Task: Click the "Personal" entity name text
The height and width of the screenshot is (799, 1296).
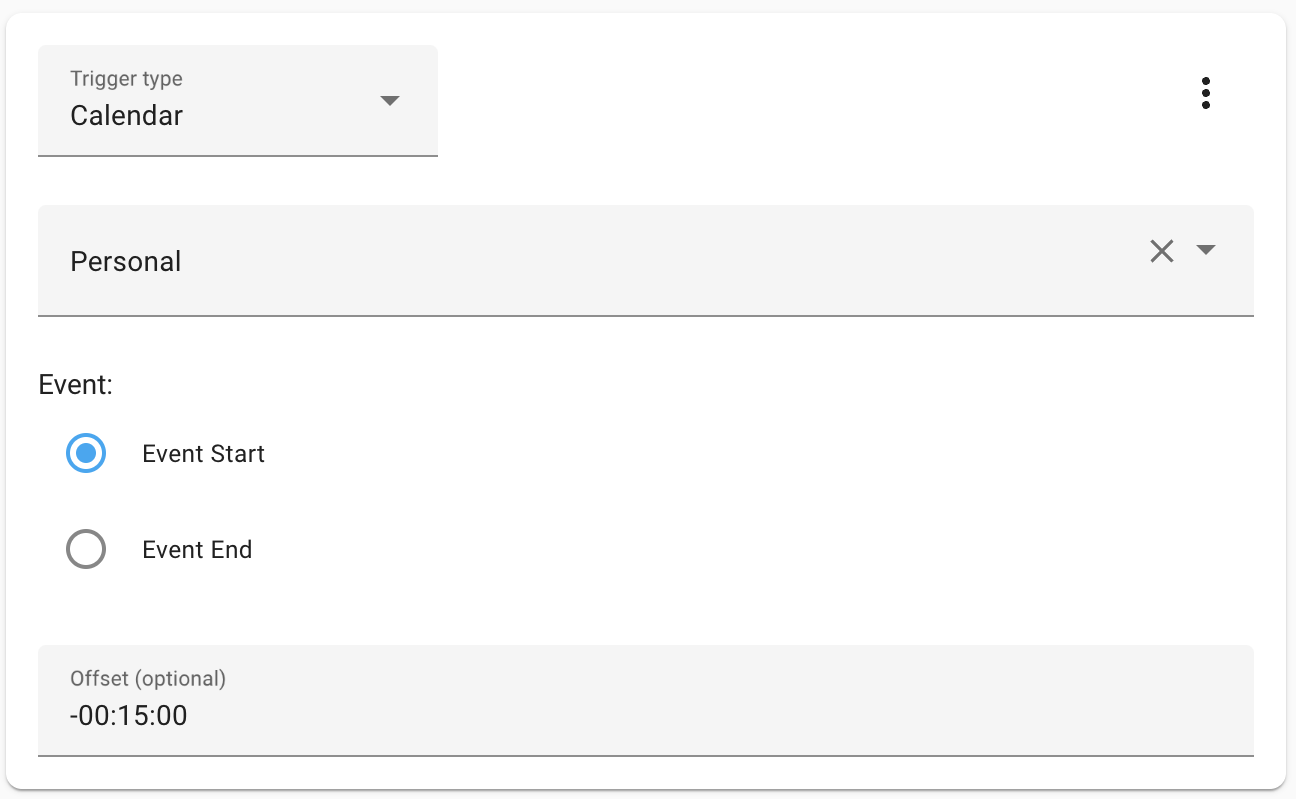Action: tap(126, 262)
